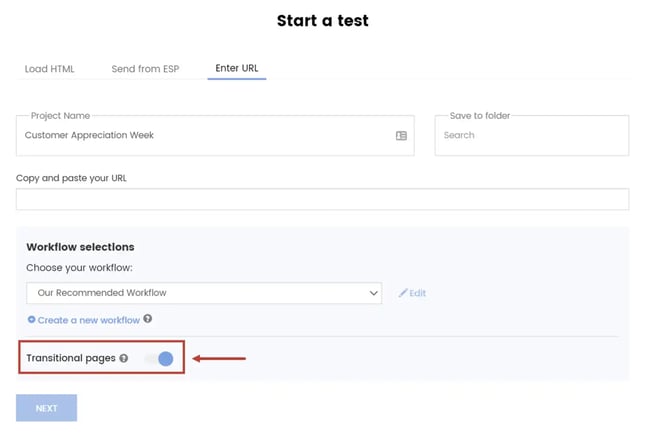The width and height of the screenshot is (650, 444).
Task: Switch to the Load HTML tab
Action: (x=49, y=69)
